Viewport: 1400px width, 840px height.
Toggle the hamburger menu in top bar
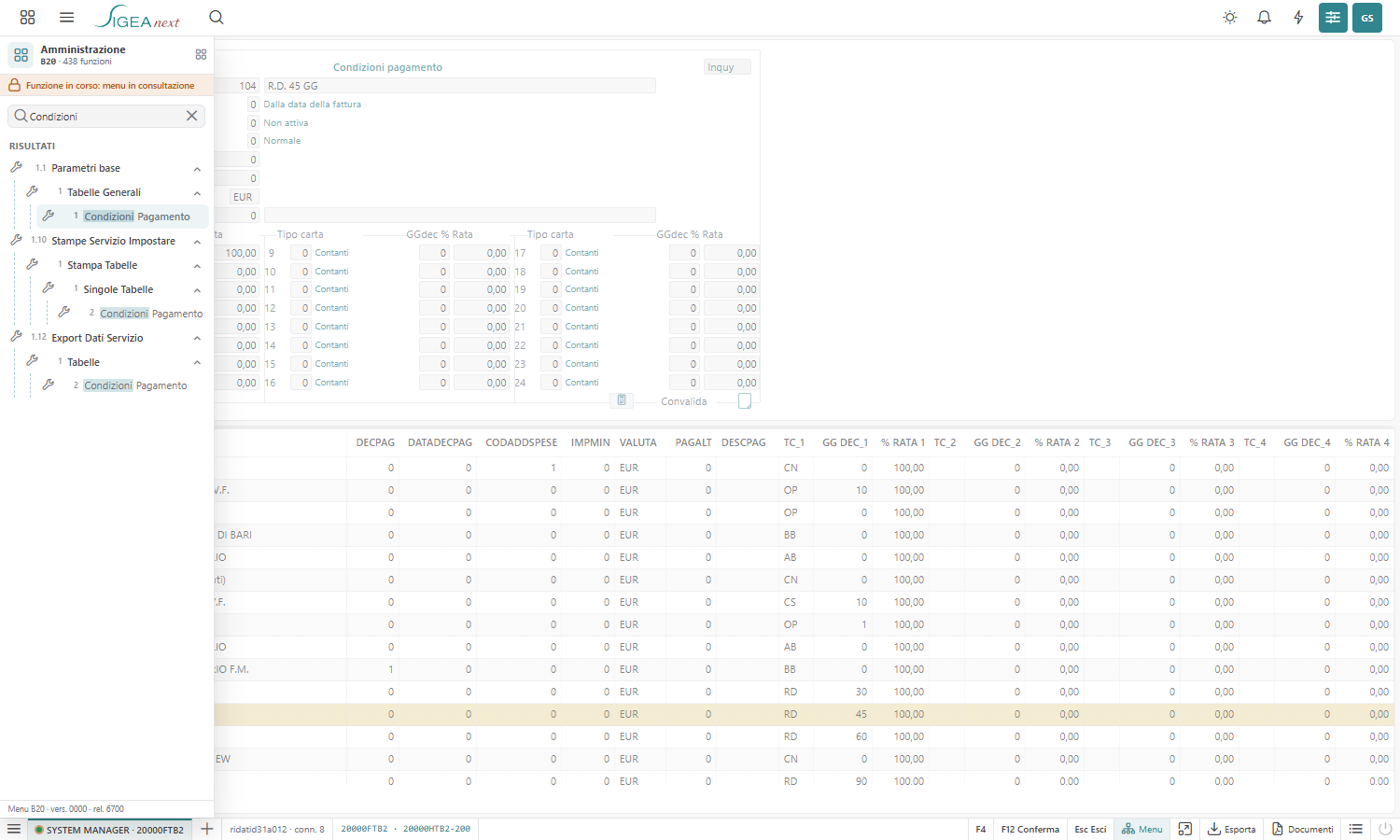66,17
